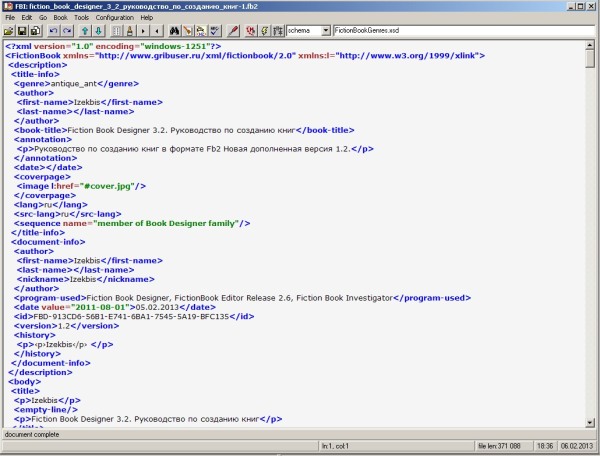Click the scrollbar up arrow
Screen dimensions: 600x456
591,46
